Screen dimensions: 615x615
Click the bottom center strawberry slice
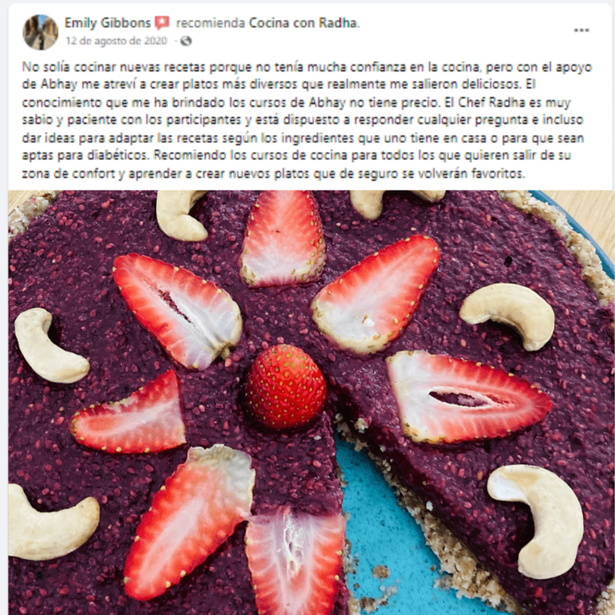(296, 562)
